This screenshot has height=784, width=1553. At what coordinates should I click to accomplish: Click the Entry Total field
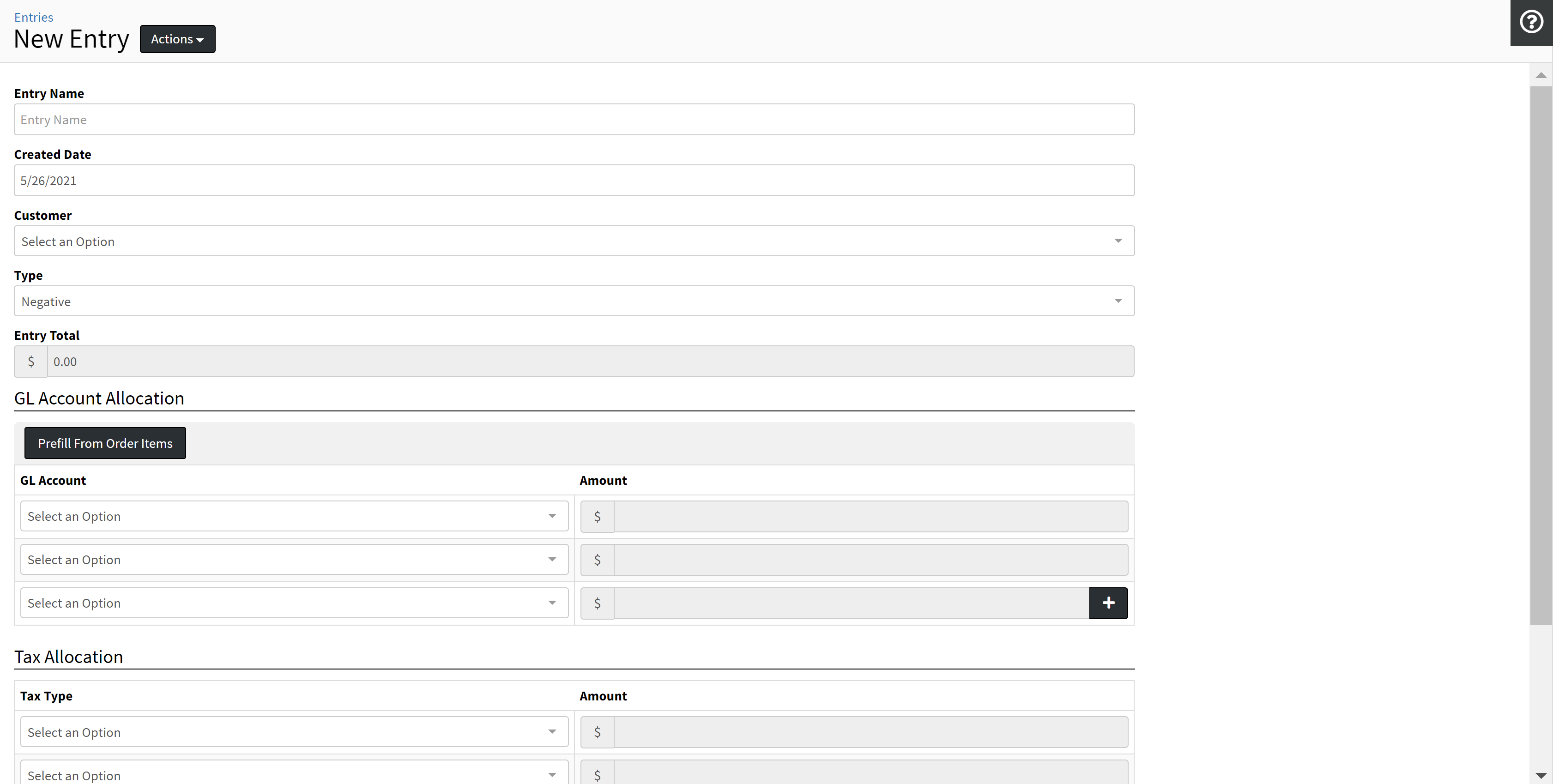click(590, 362)
